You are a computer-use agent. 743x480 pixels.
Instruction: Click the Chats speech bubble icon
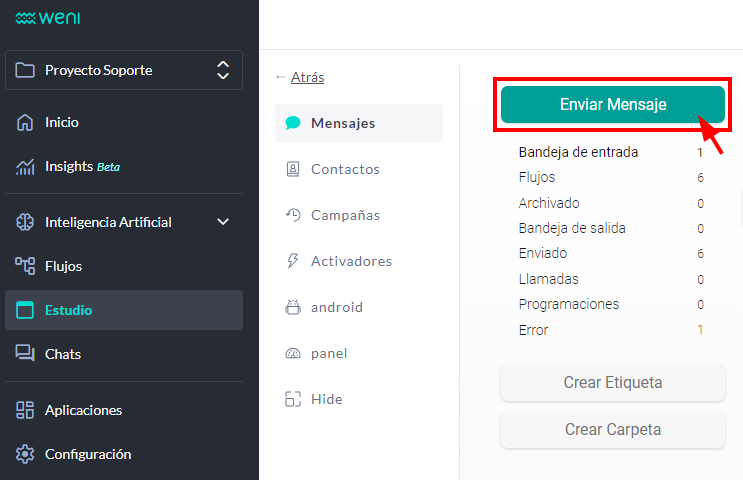click(x=25, y=354)
